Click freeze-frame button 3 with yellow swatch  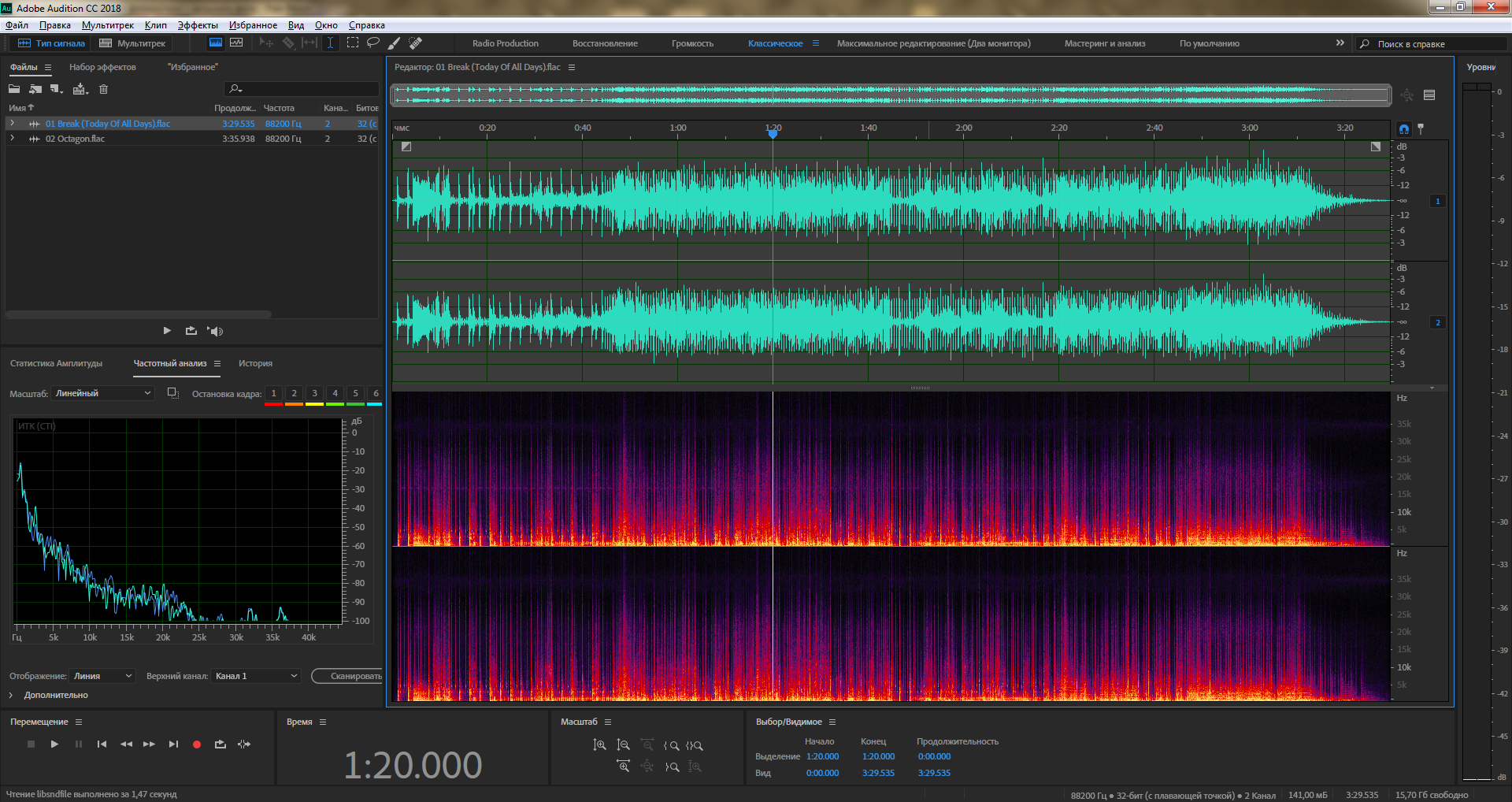(314, 394)
